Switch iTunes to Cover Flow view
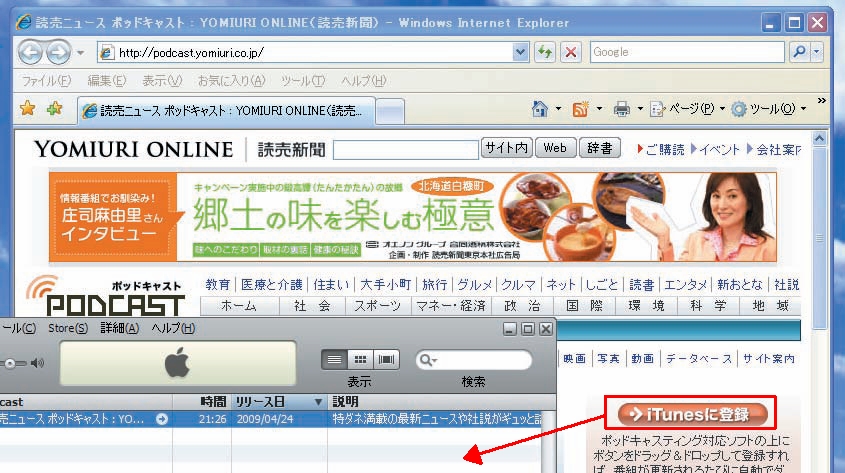 point(386,359)
